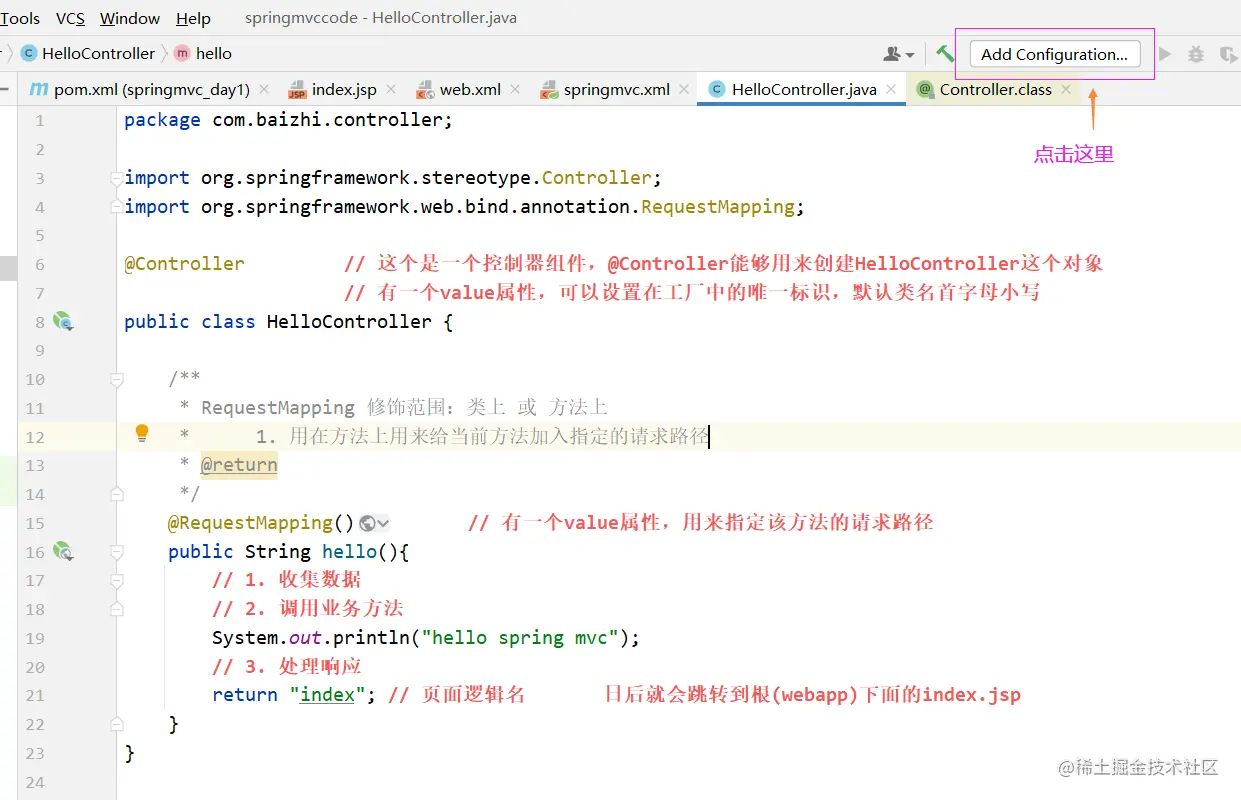Toggle the method end fold marker on line 22
Screen dimensions: 1241x800
coord(117,723)
